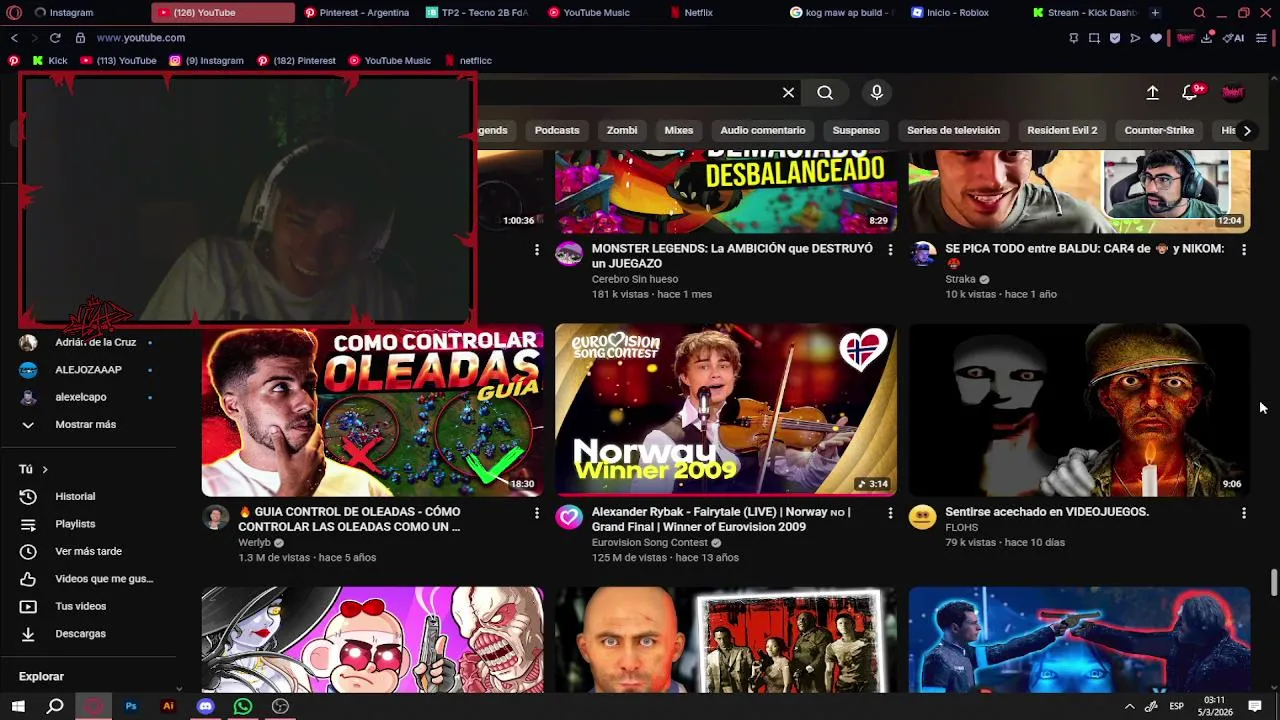Select the Suspenso filter chip

(x=856, y=130)
